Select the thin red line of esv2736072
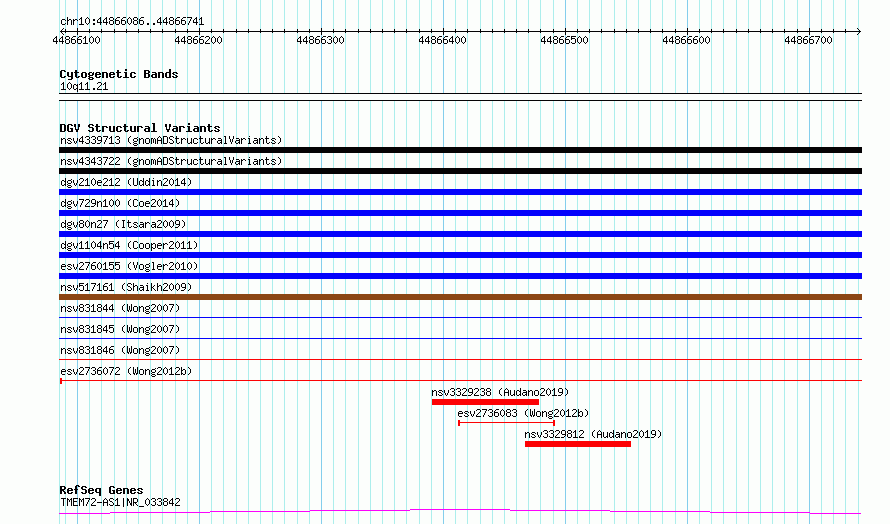 [460, 381]
